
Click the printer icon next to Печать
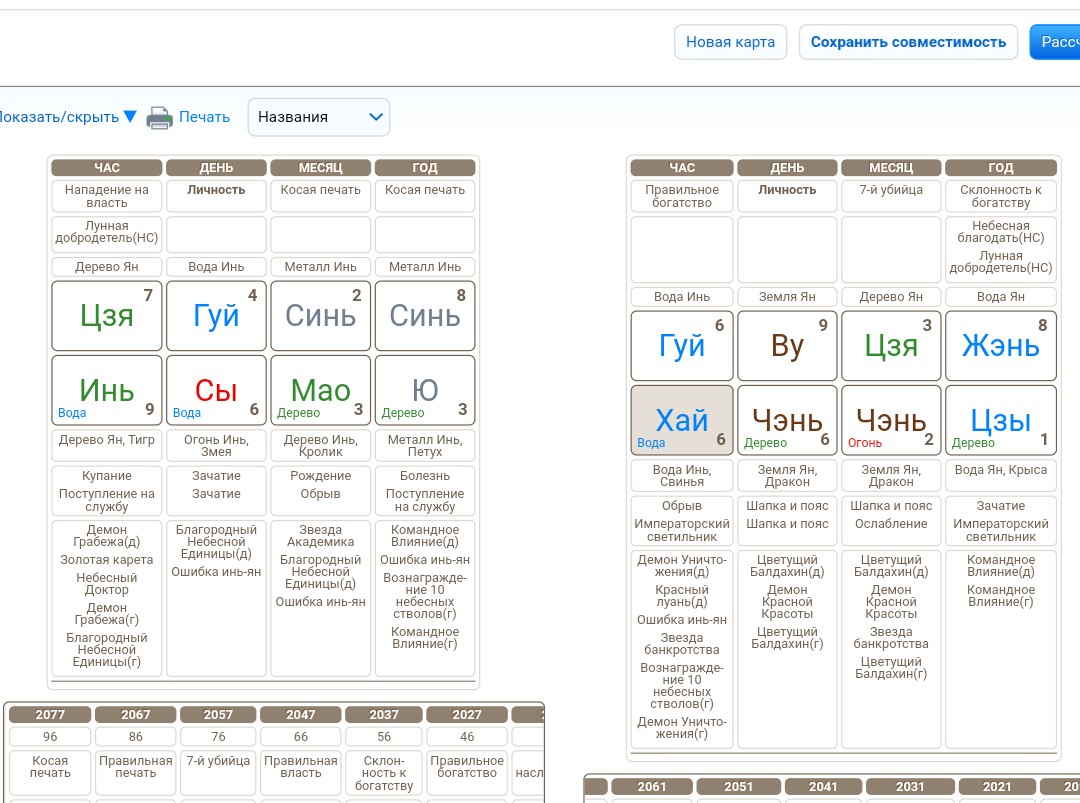coord(159,118)
